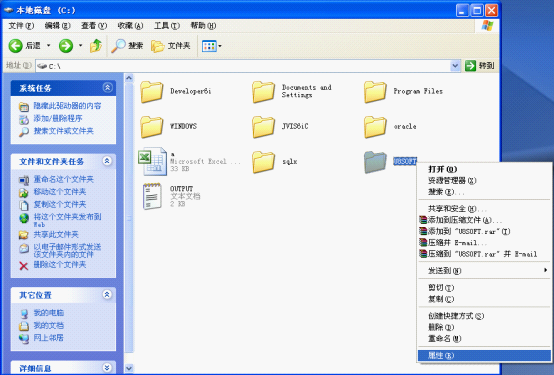
Task: Select the sqlx folder
Action: coord(275,162)
